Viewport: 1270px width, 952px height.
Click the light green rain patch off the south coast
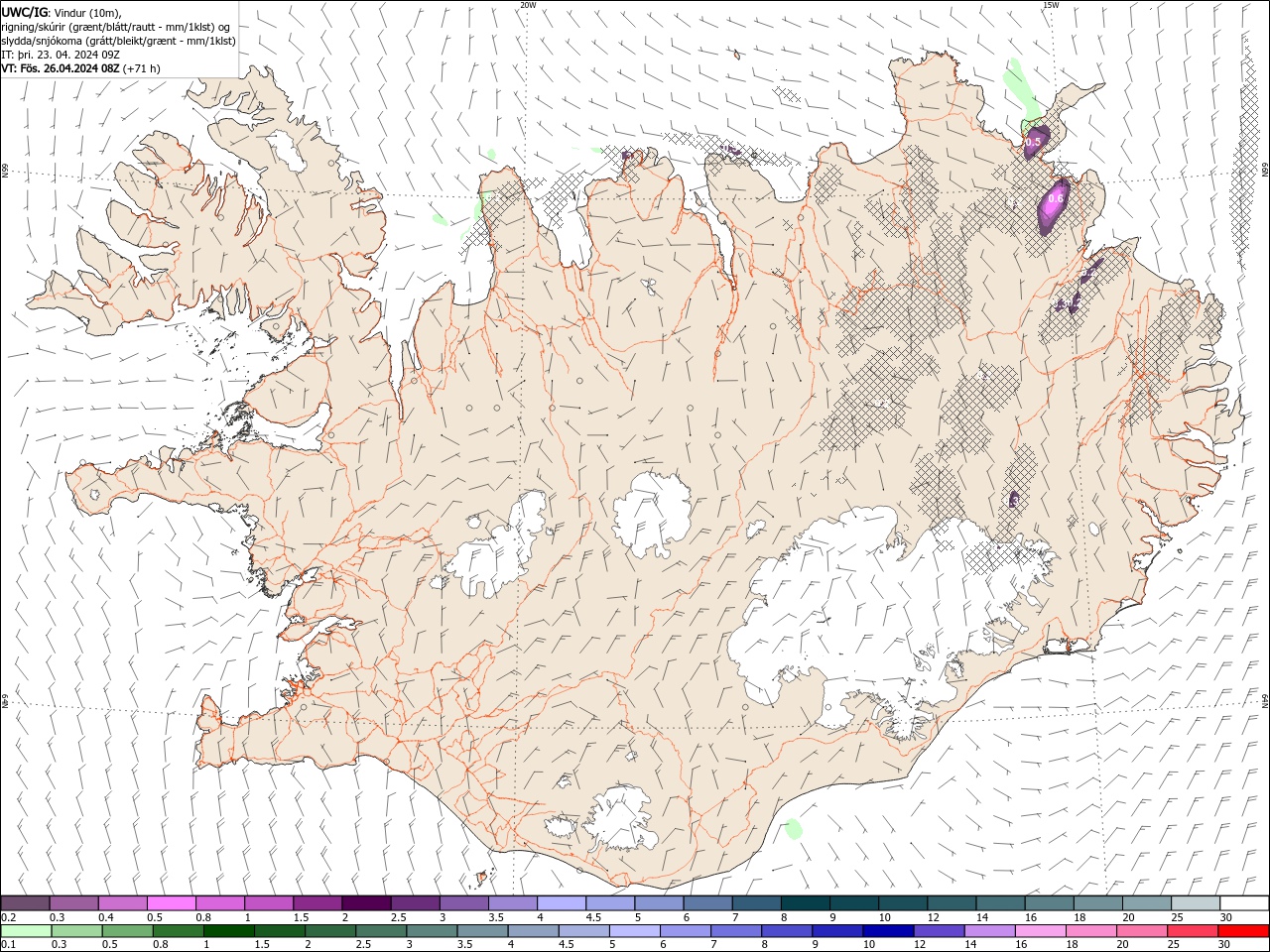794,829
